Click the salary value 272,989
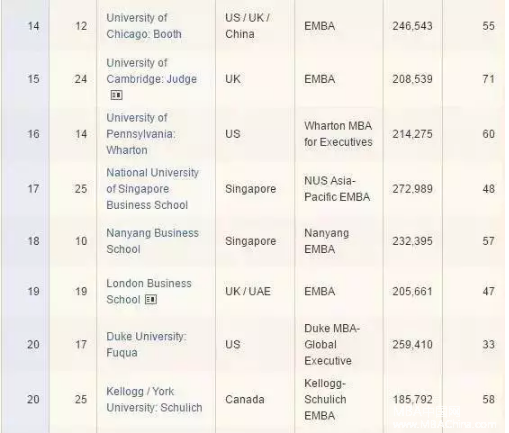 [x=412, y=189]
